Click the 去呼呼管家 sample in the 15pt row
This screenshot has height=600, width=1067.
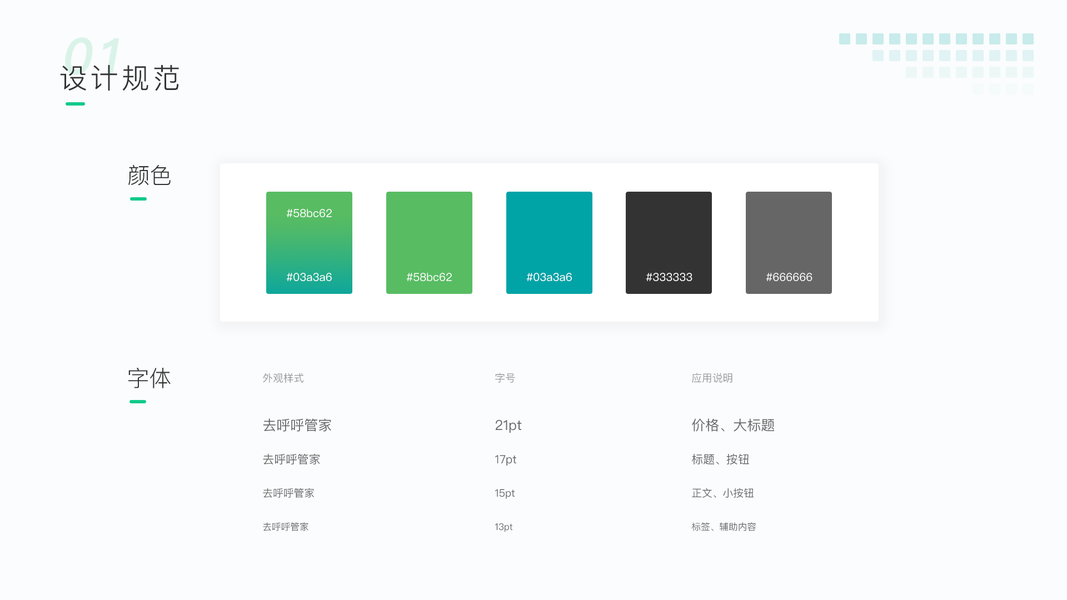point(289,493)
